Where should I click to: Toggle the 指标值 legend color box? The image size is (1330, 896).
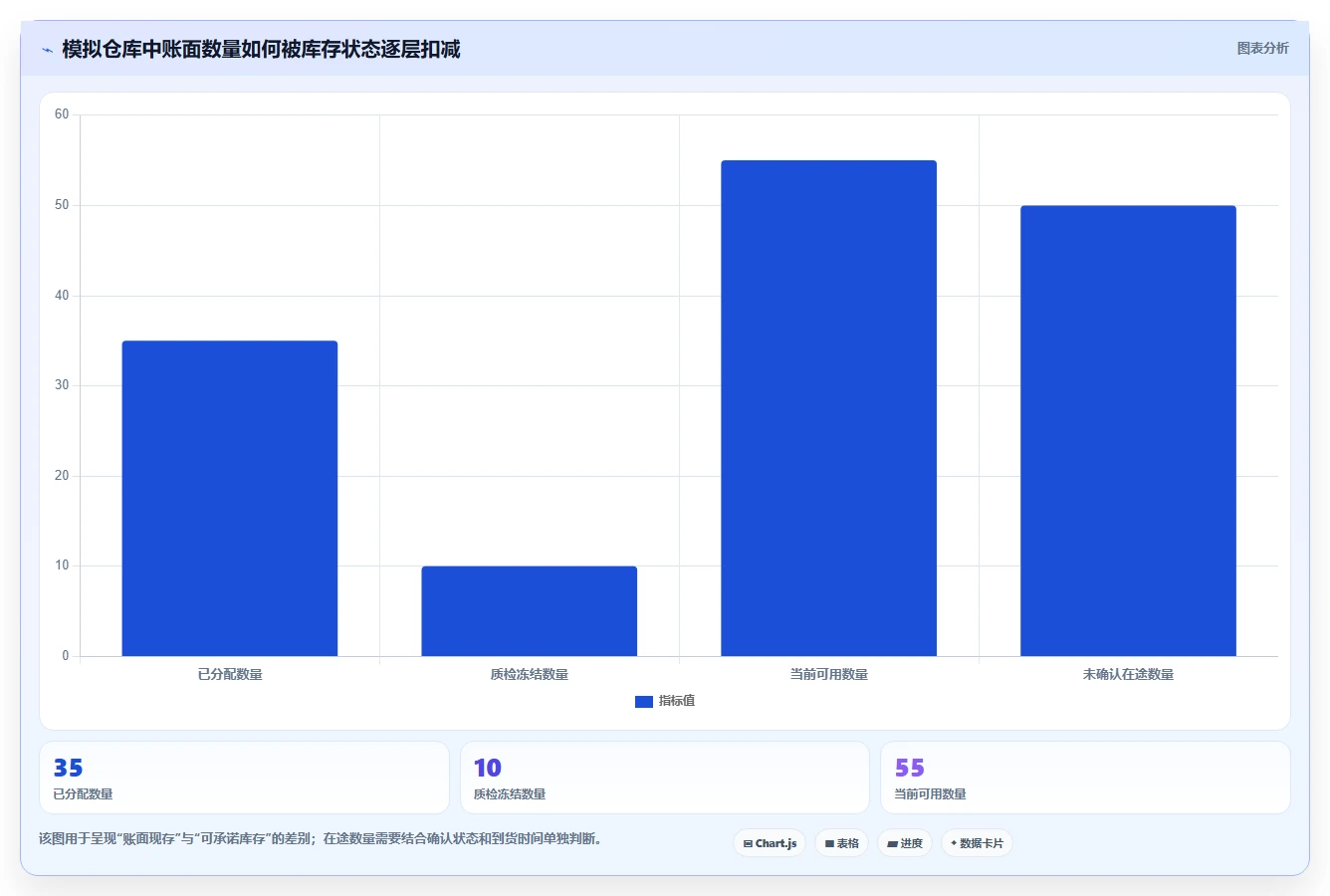[x=643, y=701]
